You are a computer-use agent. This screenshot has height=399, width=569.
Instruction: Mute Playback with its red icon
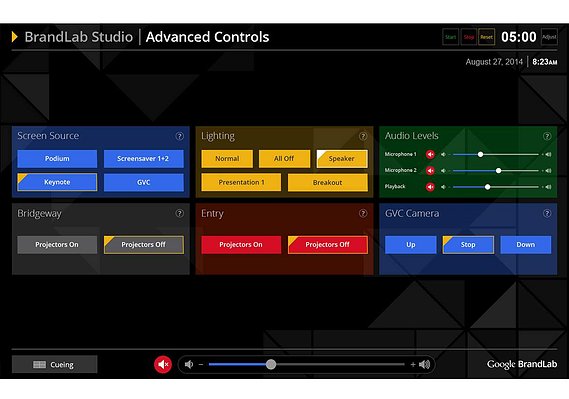430,187
